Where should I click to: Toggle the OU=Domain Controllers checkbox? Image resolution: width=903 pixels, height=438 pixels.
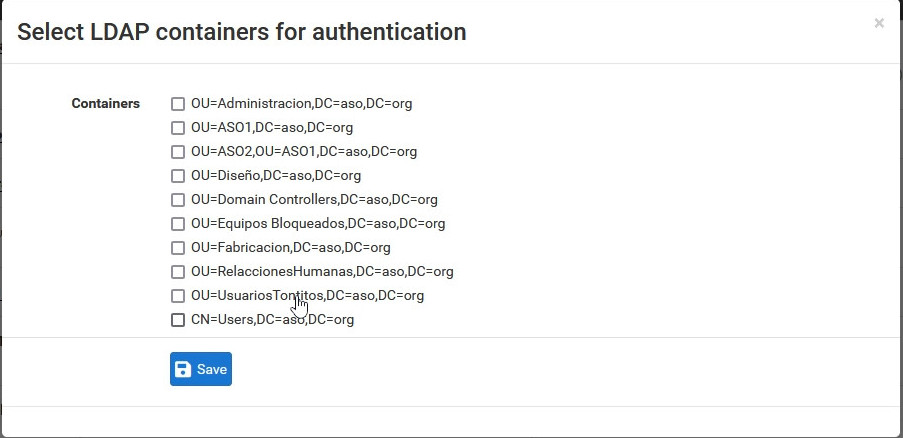[178, 200]
